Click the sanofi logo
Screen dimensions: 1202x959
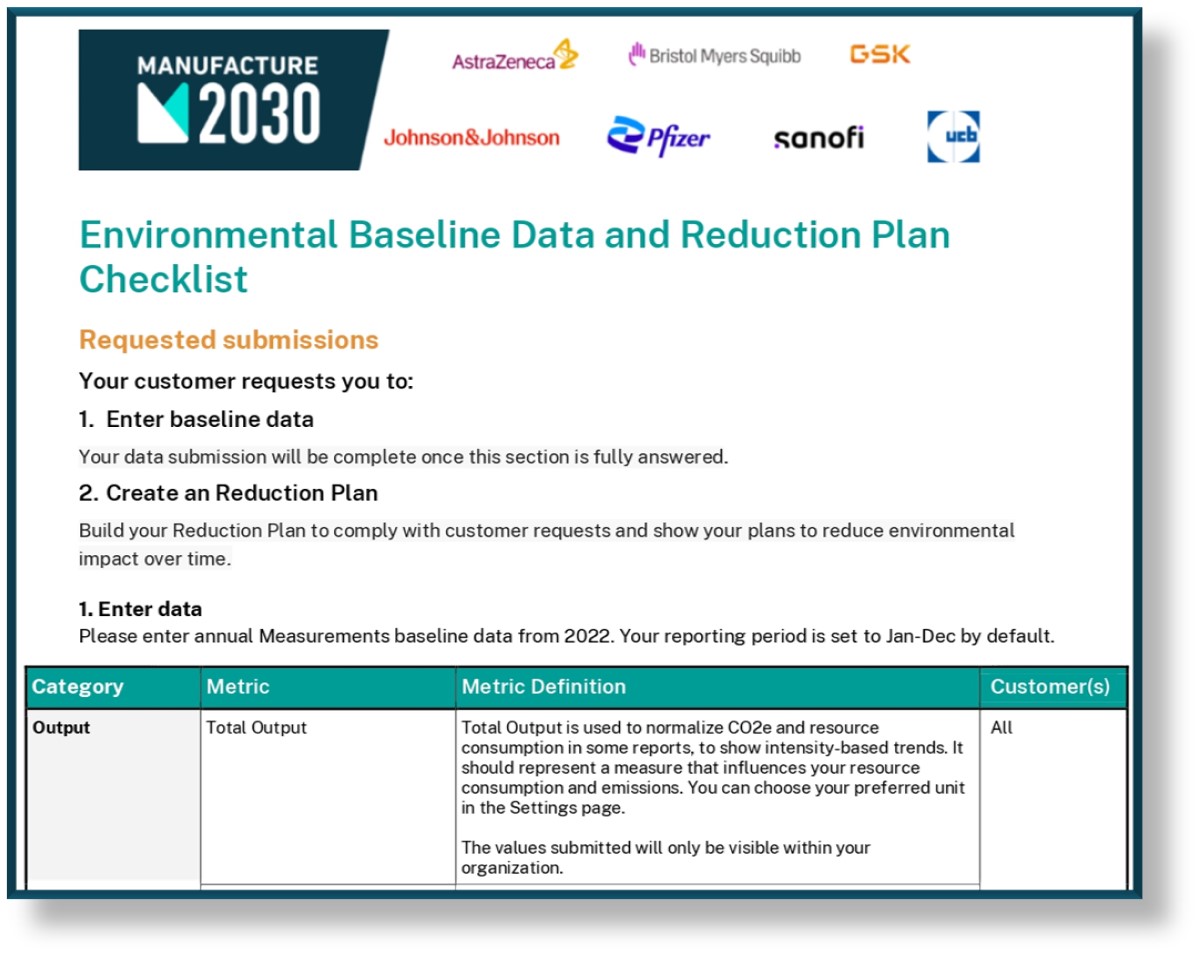click(818, 138)
